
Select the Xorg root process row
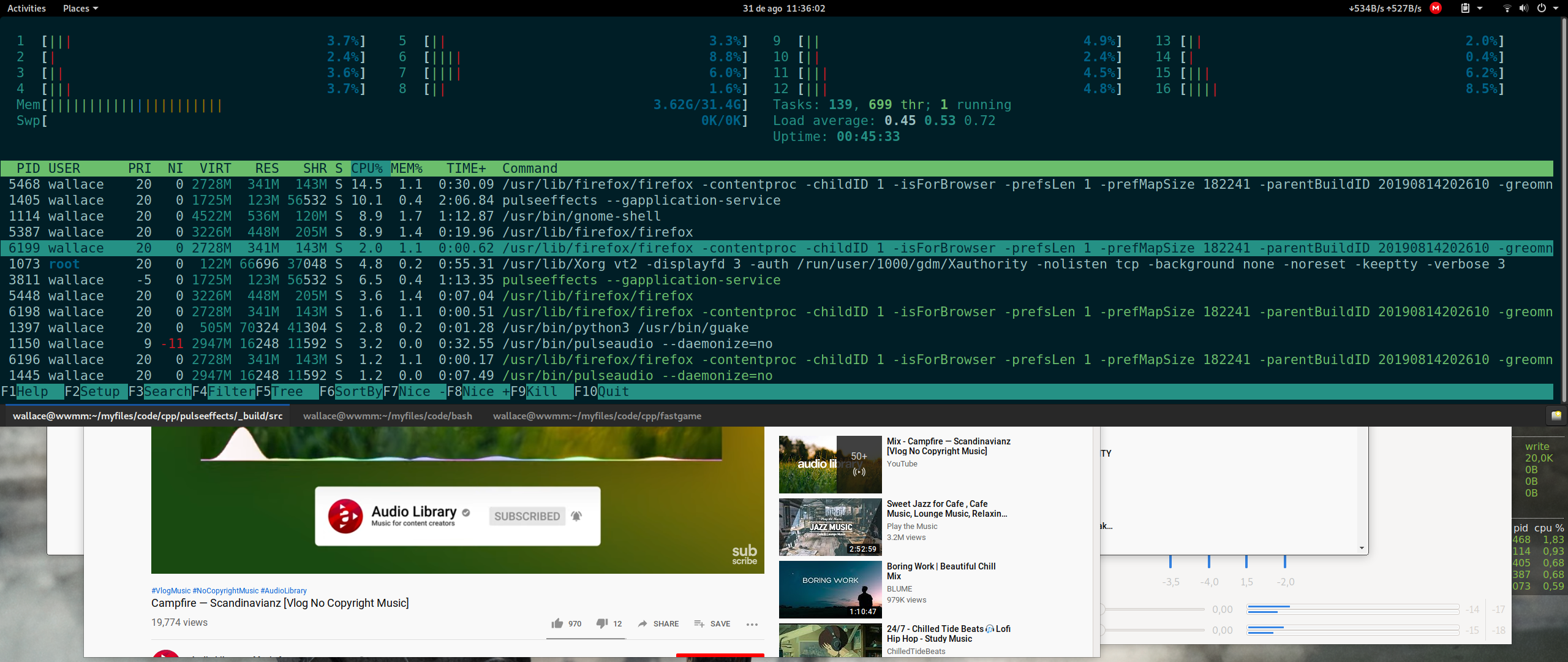point(777,264)
